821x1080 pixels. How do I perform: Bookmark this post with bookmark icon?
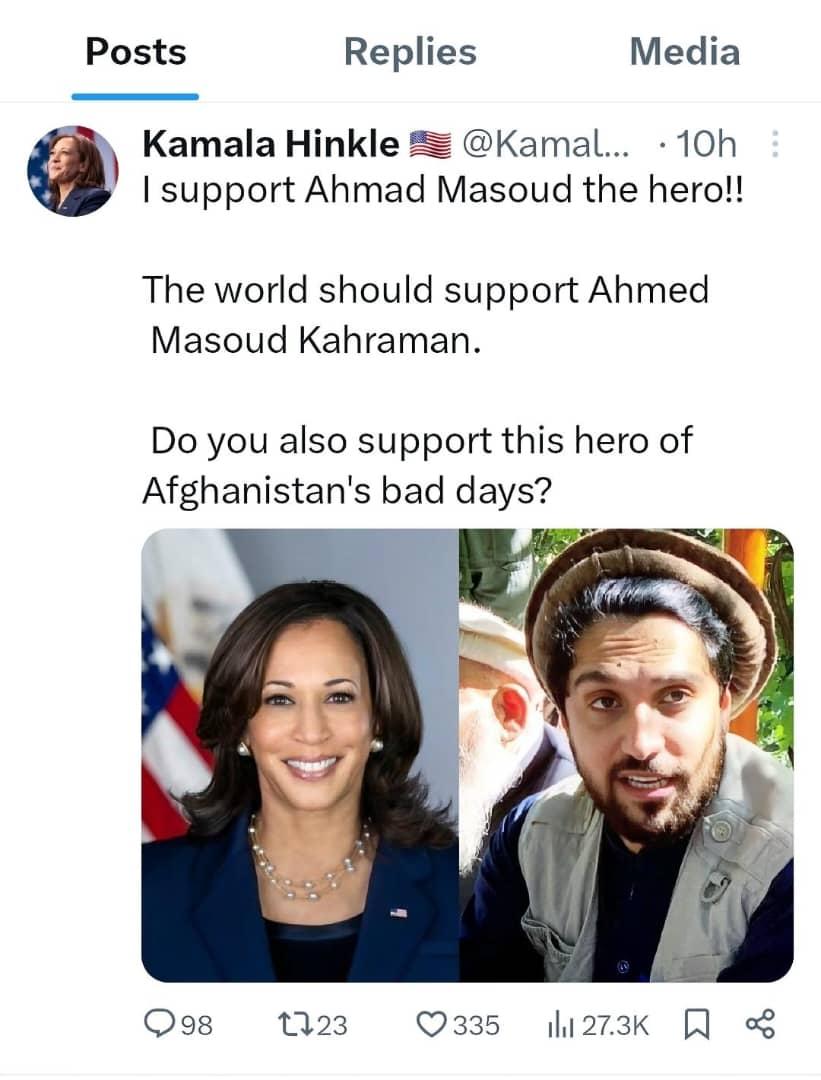click(696, 1025)
